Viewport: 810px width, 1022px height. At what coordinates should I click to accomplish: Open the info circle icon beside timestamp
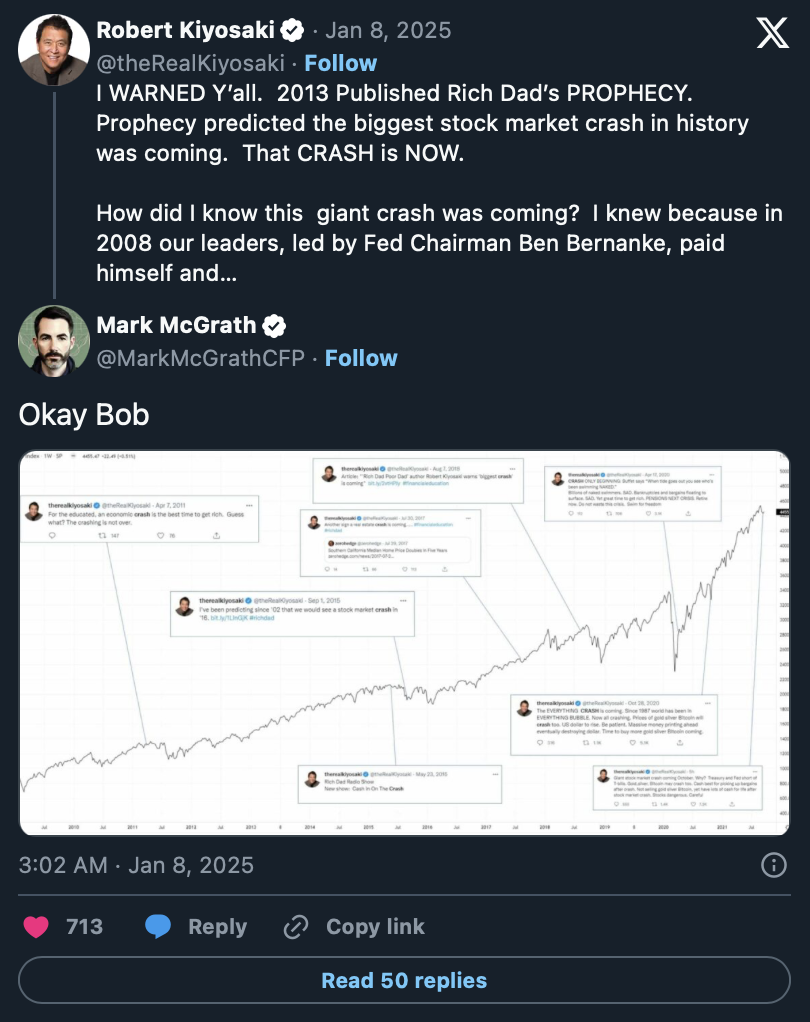coord(774,865)
